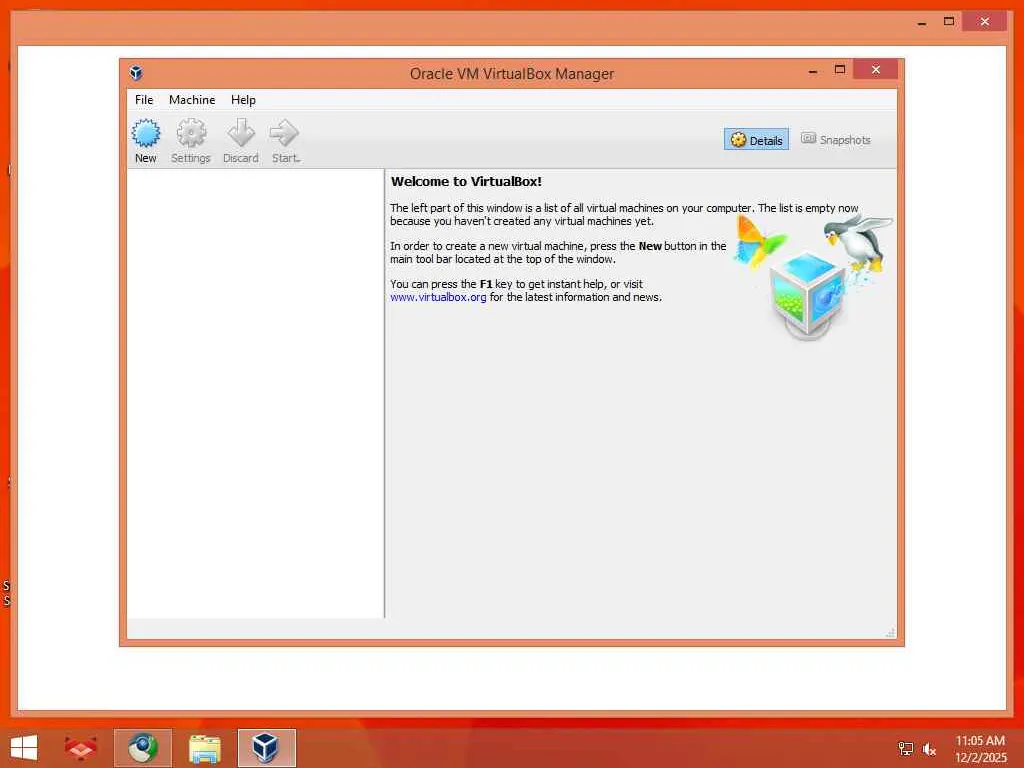Open the Windows Start button
The height and width of the screenshot is (768, 1024).
(x=24, y=748)
